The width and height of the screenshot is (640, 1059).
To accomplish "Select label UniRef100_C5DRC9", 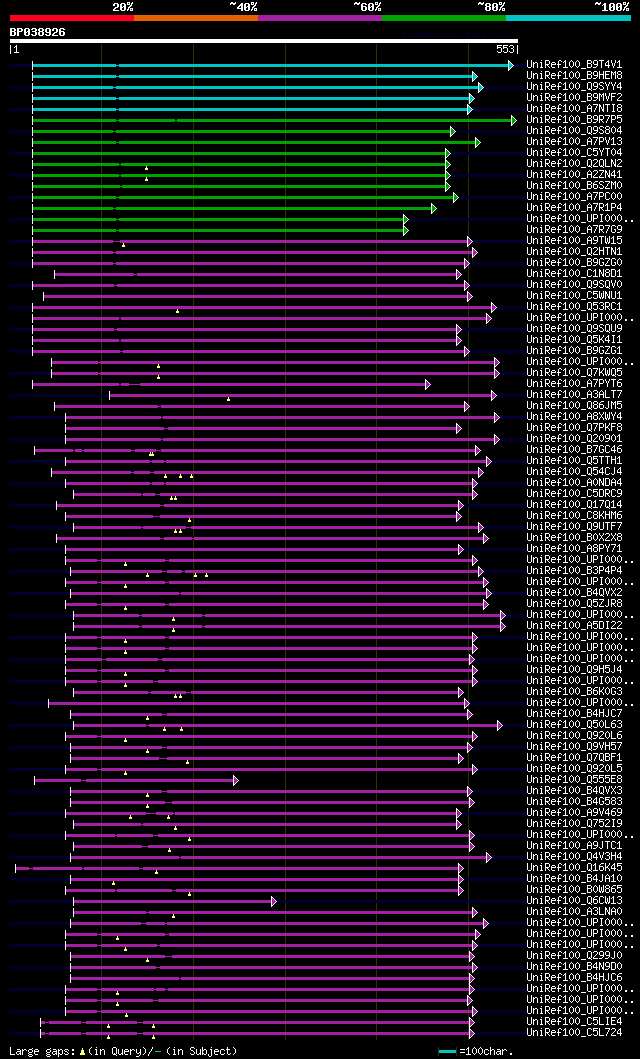I will click(x=575, y=494).
